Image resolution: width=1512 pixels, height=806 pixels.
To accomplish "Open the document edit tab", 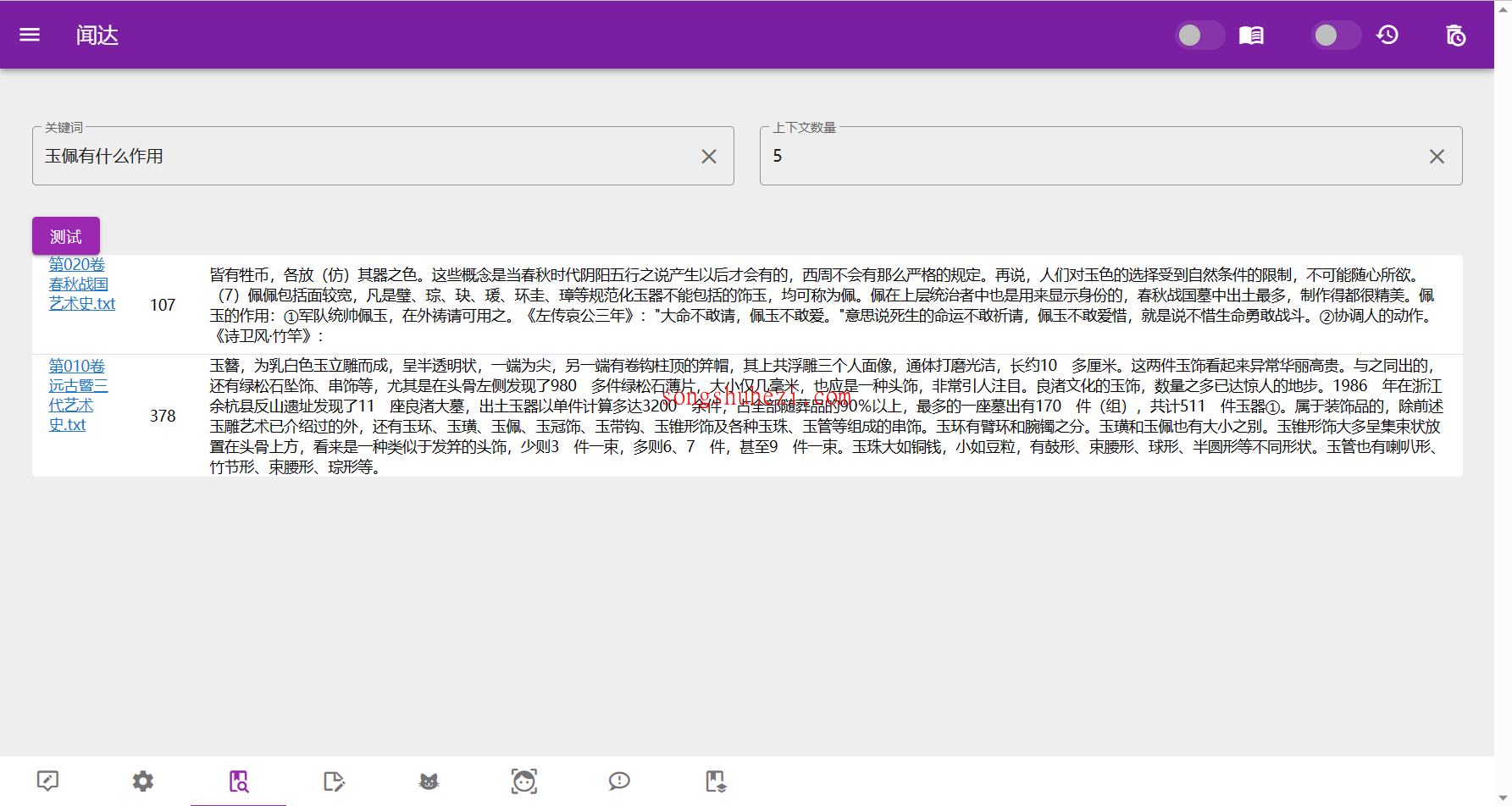I will [x=334, y=781].
